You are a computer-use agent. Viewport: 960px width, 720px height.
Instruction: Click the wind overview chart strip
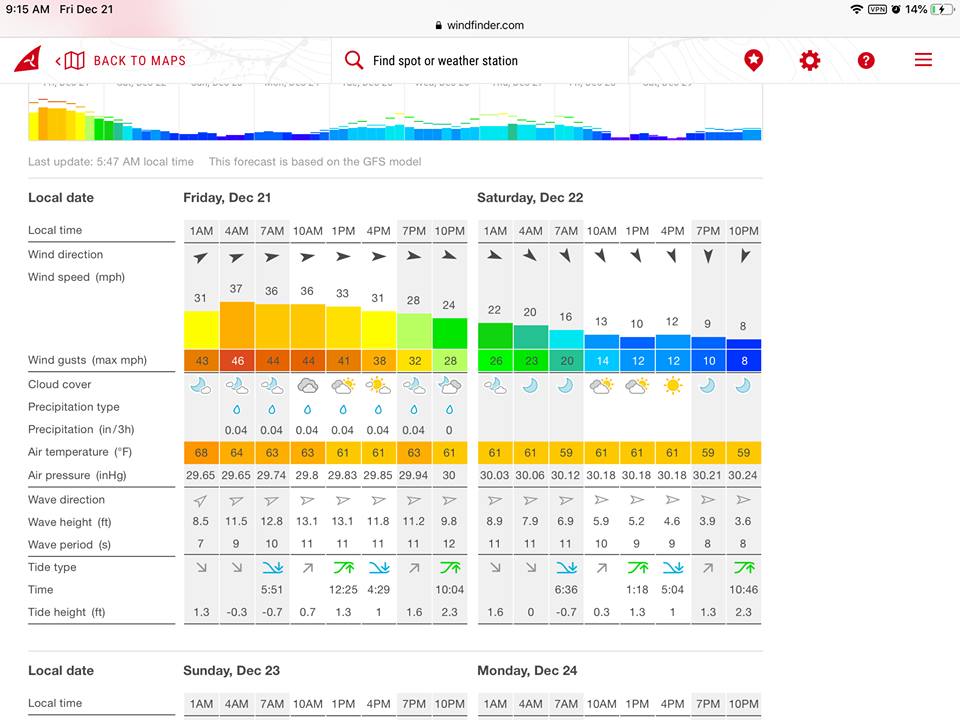coord(395,114)
